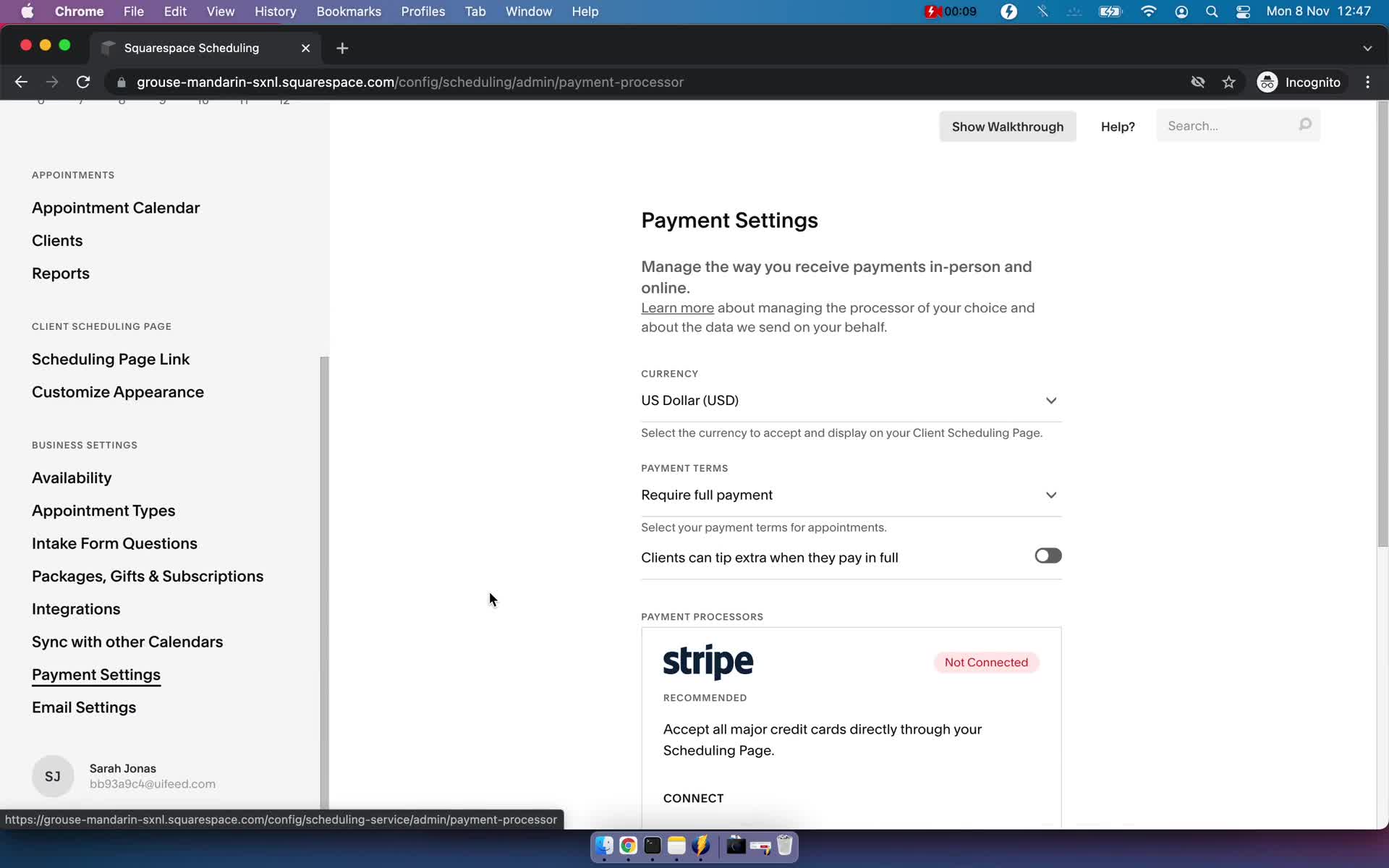The width and height of the screenshot is (1389, 868).
Task: Open Email Settings in sidebar
Action: (x=84, y=707)
